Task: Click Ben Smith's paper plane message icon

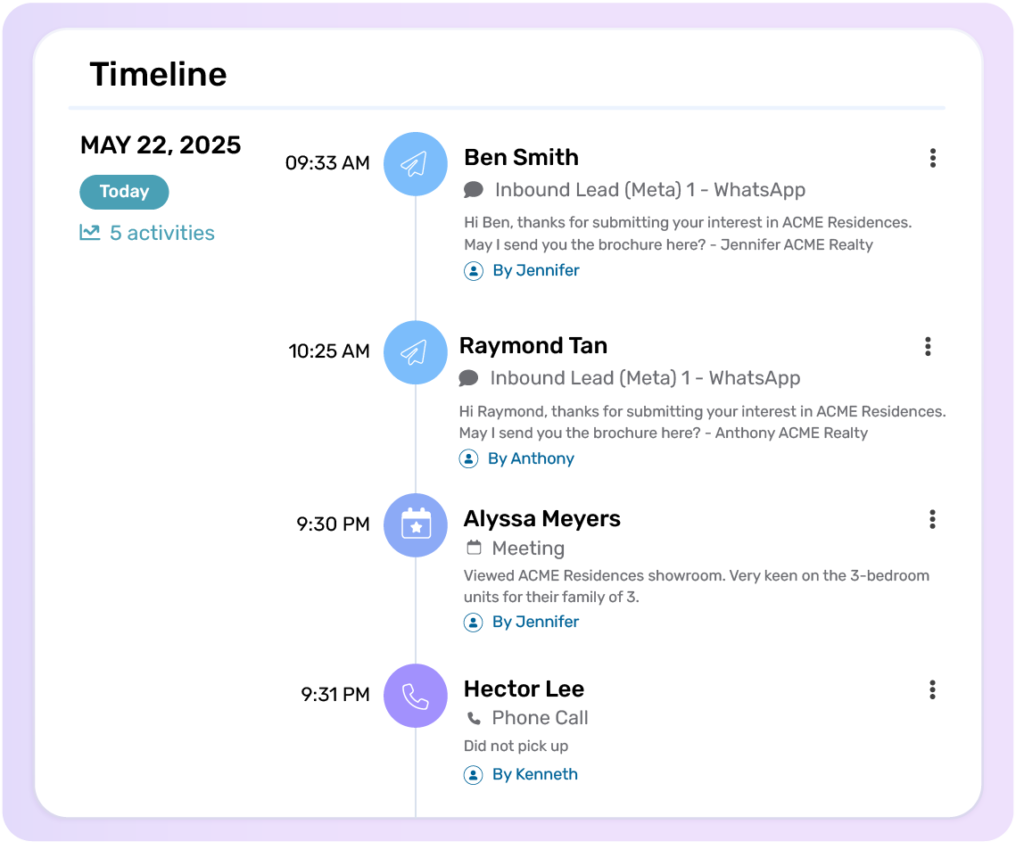Action: click(415, 164)
